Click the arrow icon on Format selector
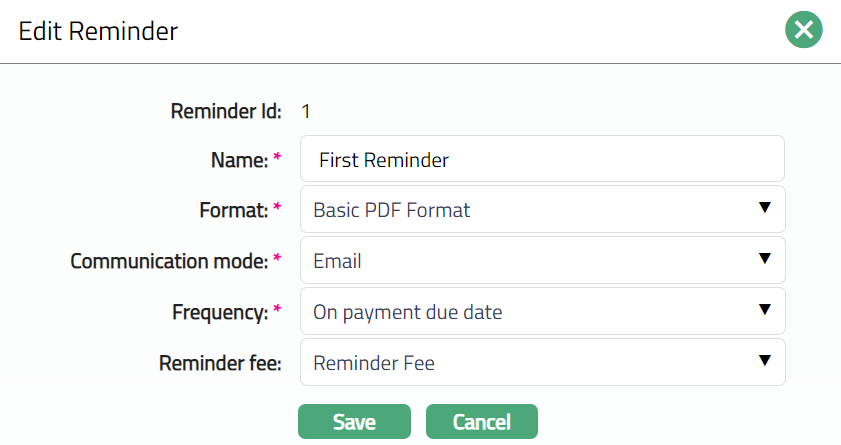 point(764,208)
